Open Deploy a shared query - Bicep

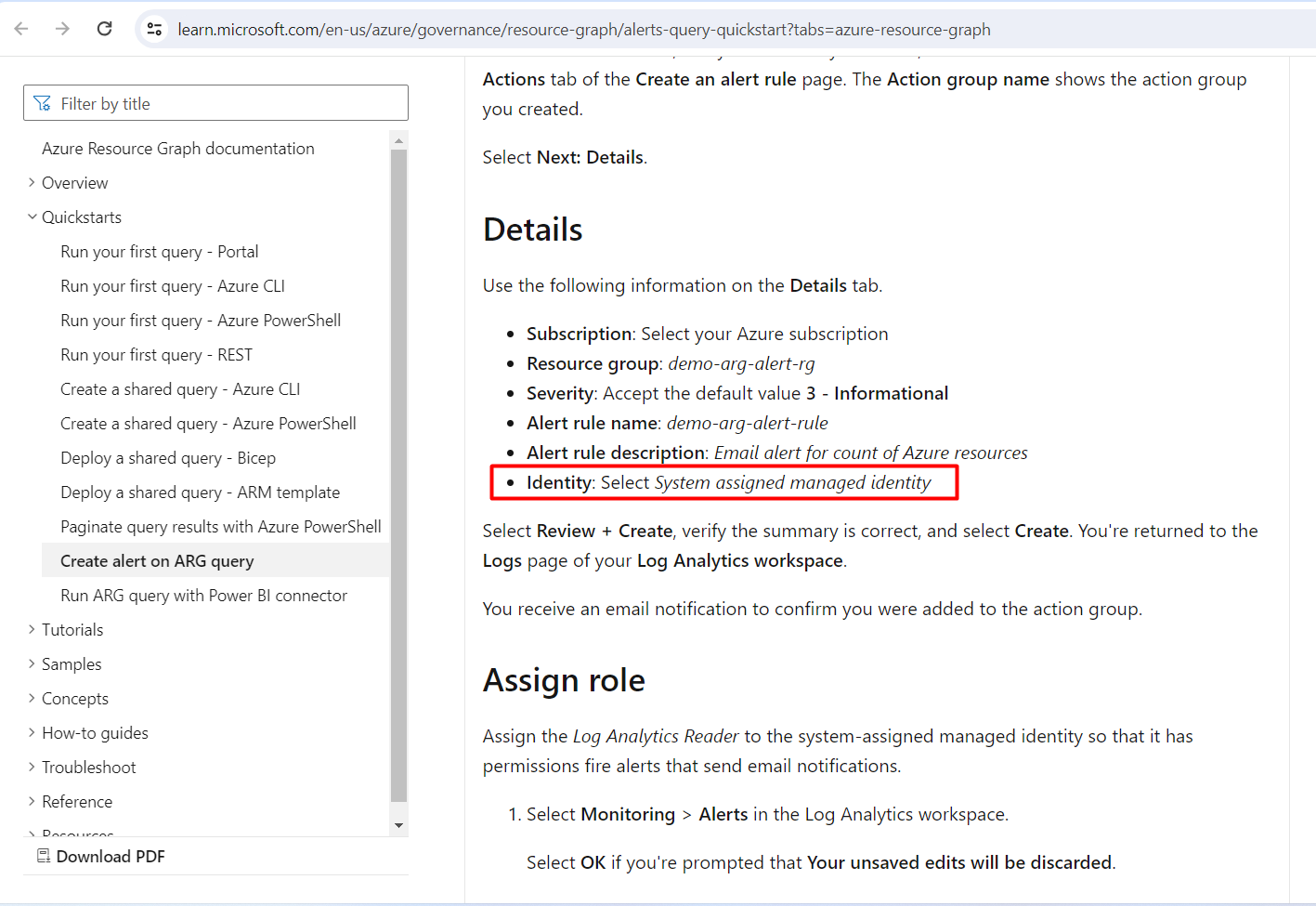[x=168, y=458]
